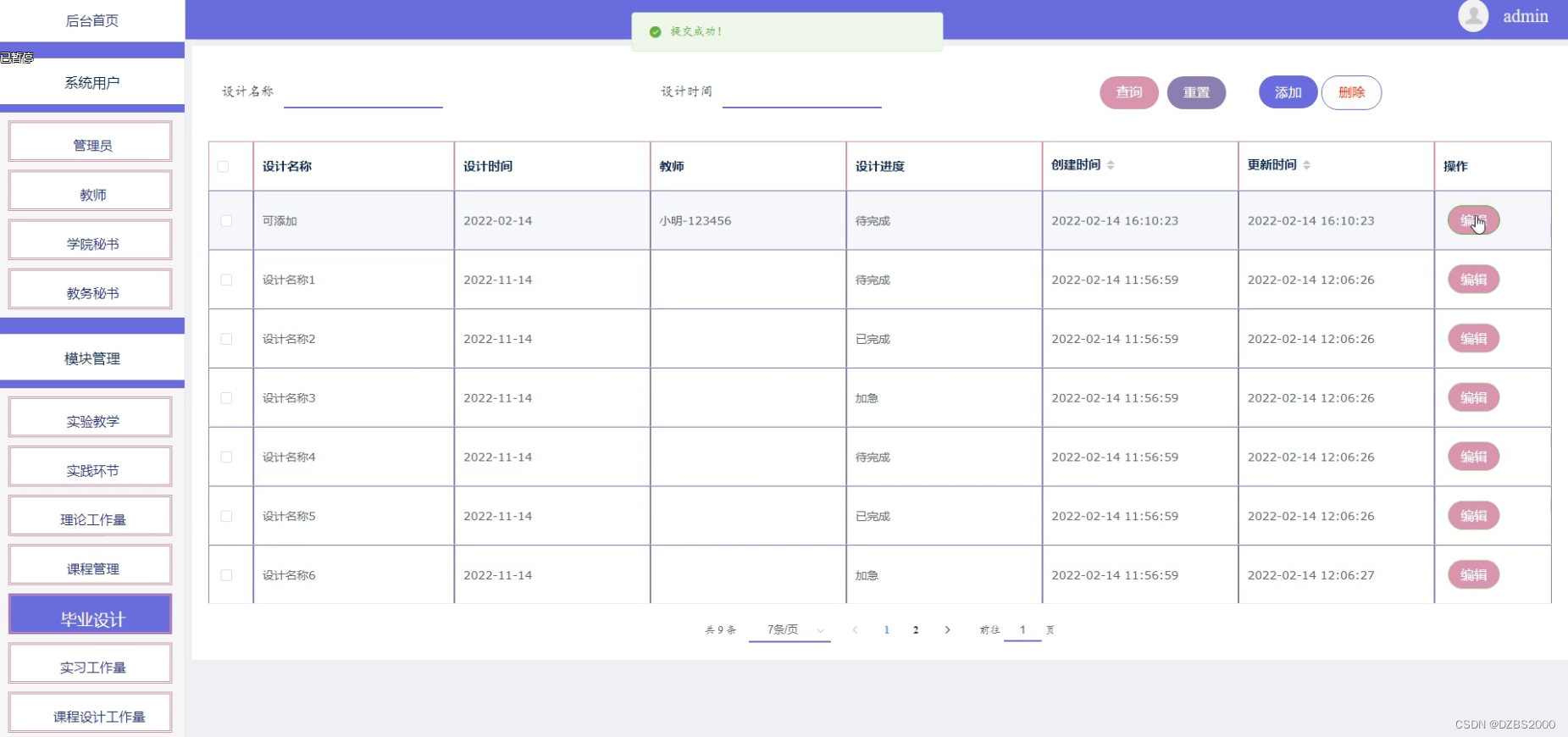Open the 实验教学 menu item
The height and width of the screenshot is (737, 1568).
91,417
